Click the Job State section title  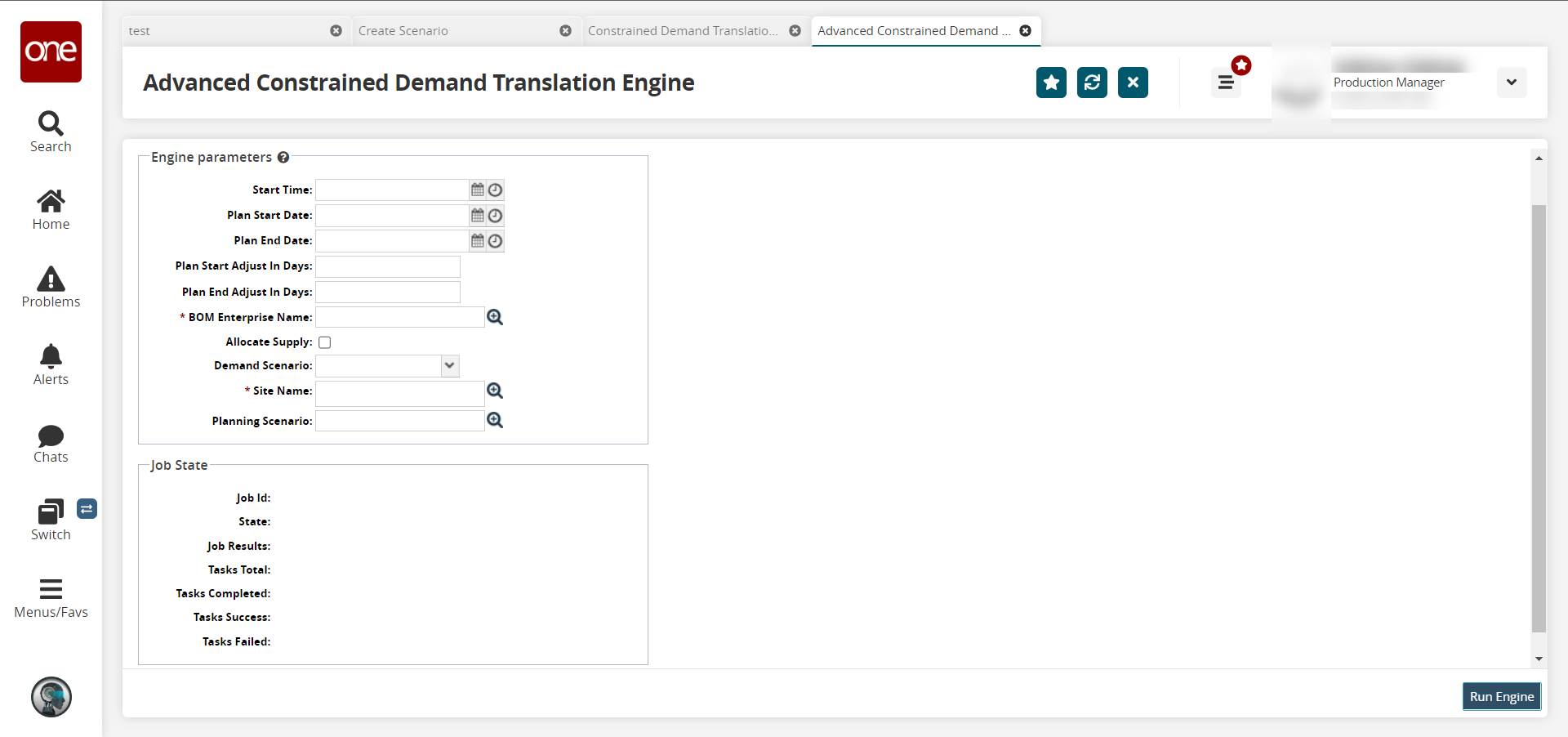(179, 465)
